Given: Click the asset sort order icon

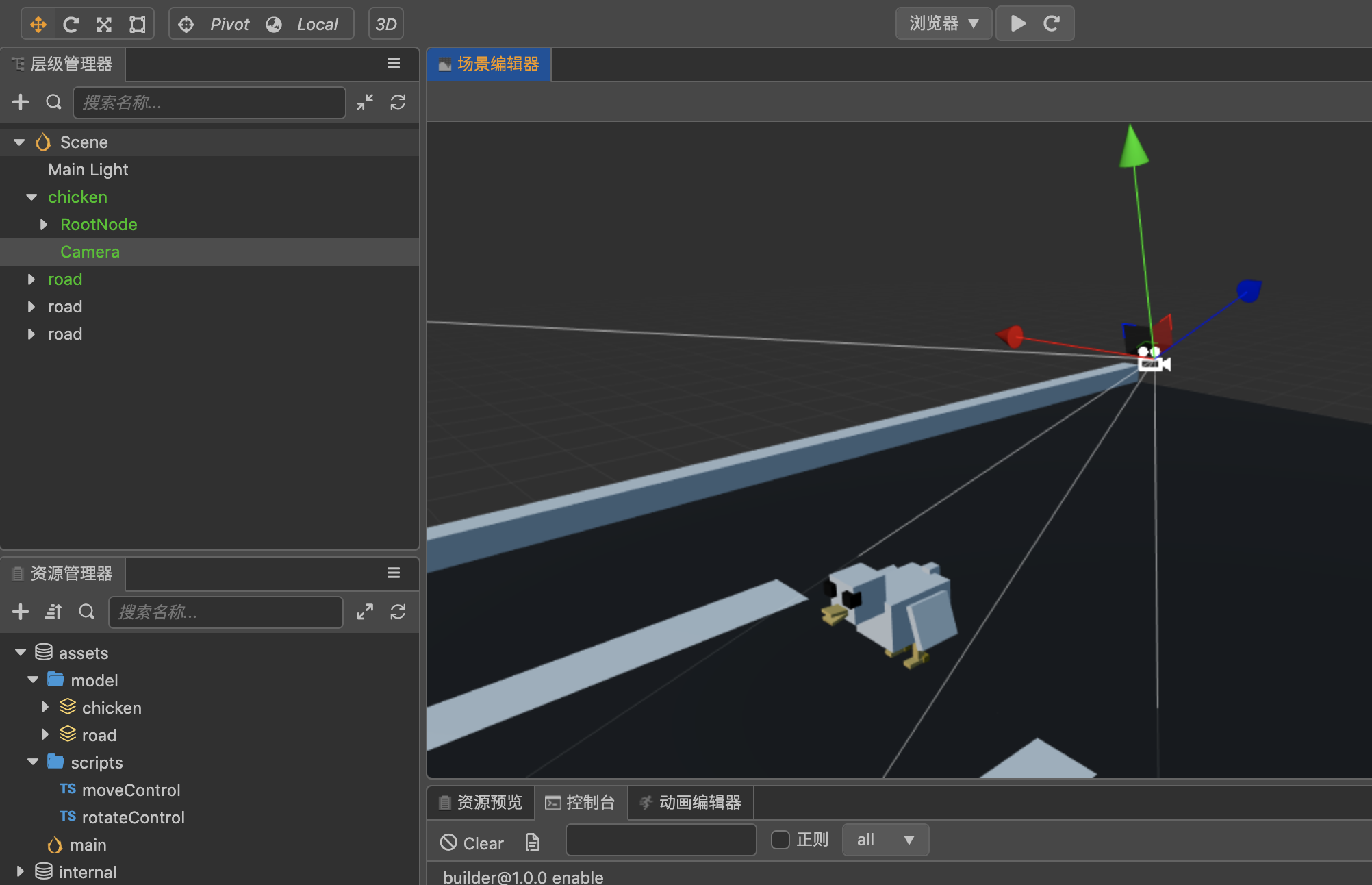Looking at the screenshot, I should coord(53,612).
